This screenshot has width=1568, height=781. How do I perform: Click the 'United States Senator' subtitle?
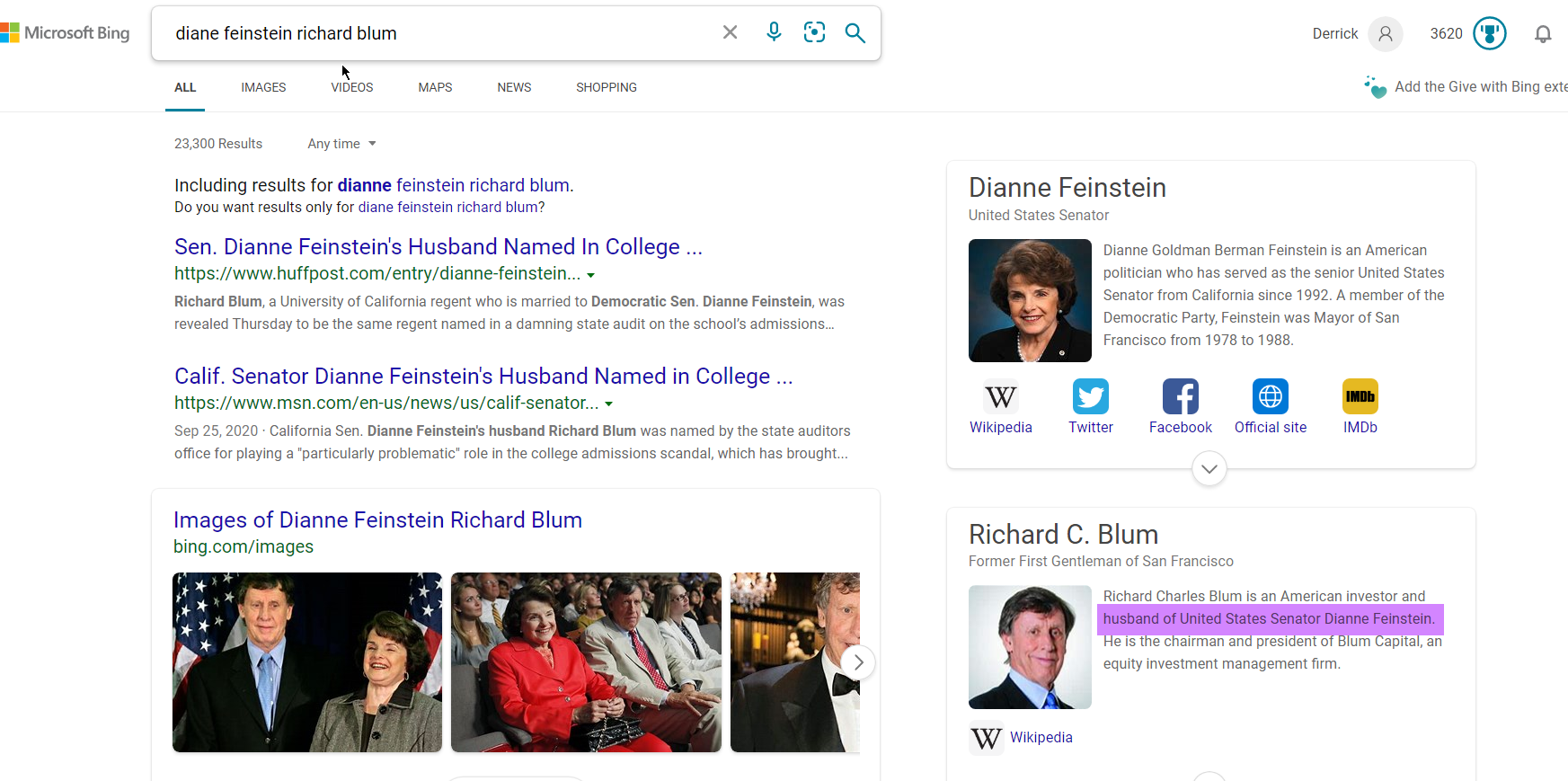(x=1039, y=216)
